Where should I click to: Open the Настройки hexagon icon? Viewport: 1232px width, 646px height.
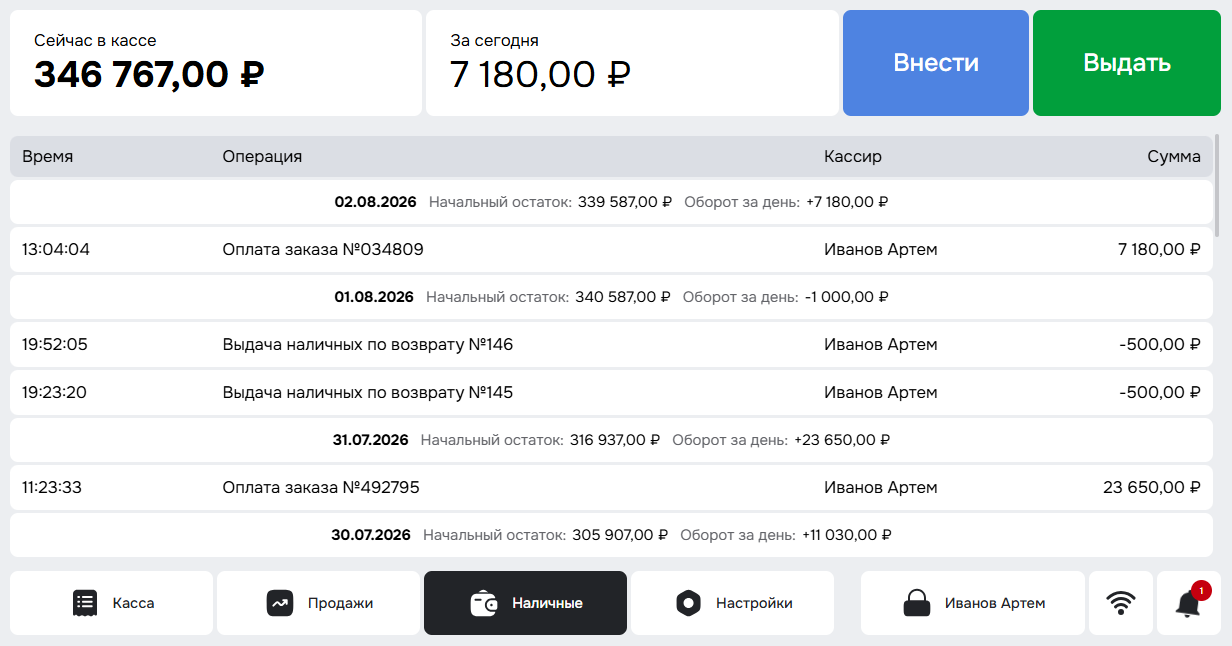688,603
